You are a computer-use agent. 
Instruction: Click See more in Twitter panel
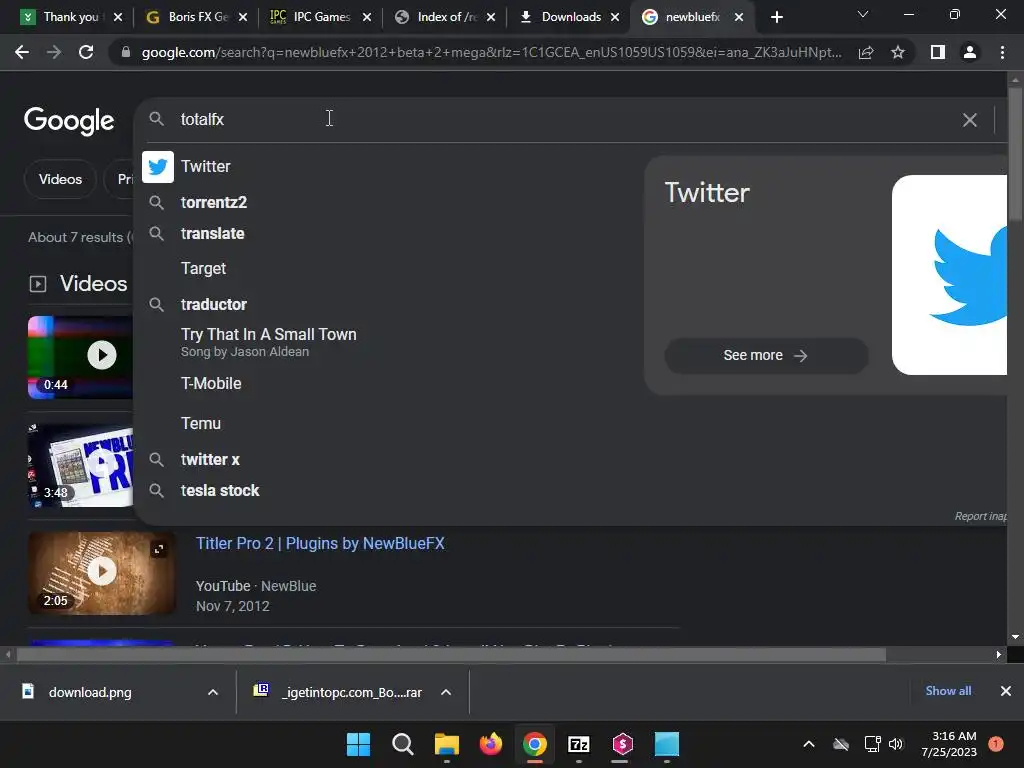(x=766, y=356)
